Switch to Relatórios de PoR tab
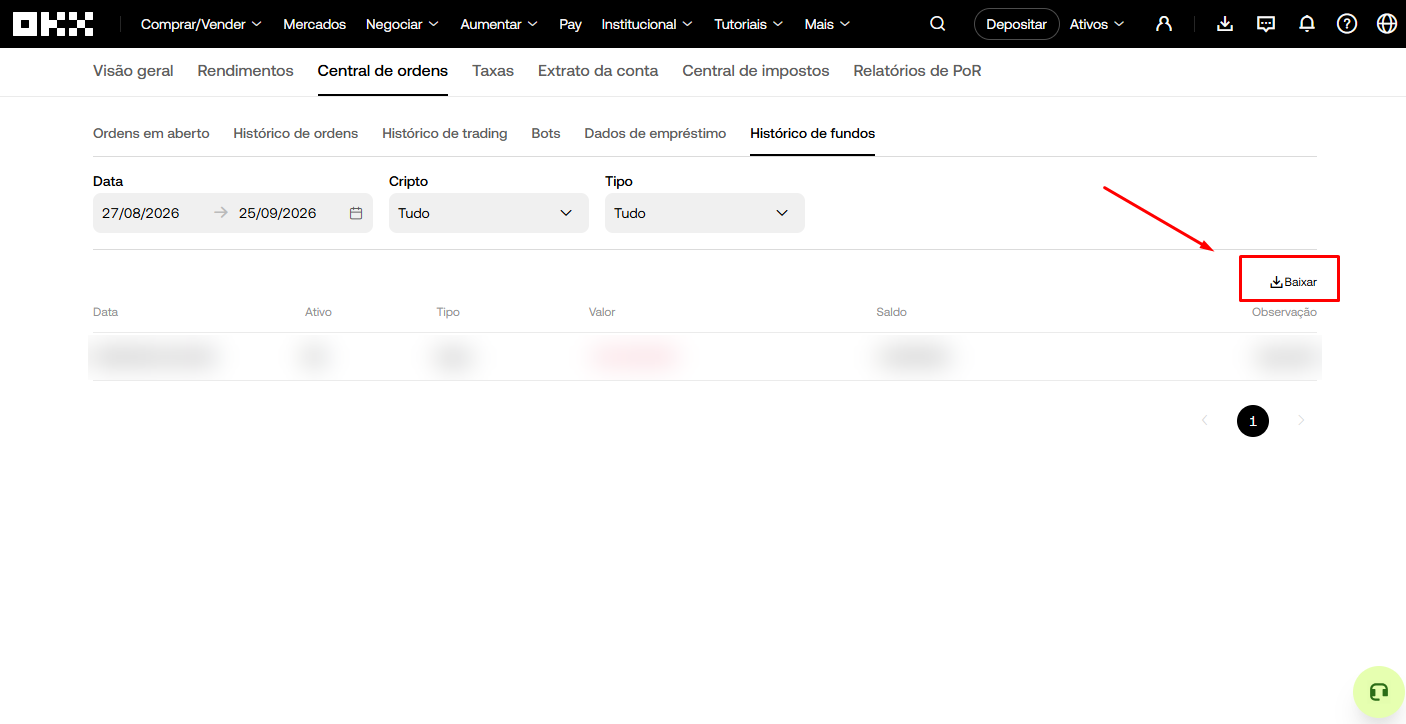Image resolution: width=1406 pixels, height=724 pixels. click(917, 71)
